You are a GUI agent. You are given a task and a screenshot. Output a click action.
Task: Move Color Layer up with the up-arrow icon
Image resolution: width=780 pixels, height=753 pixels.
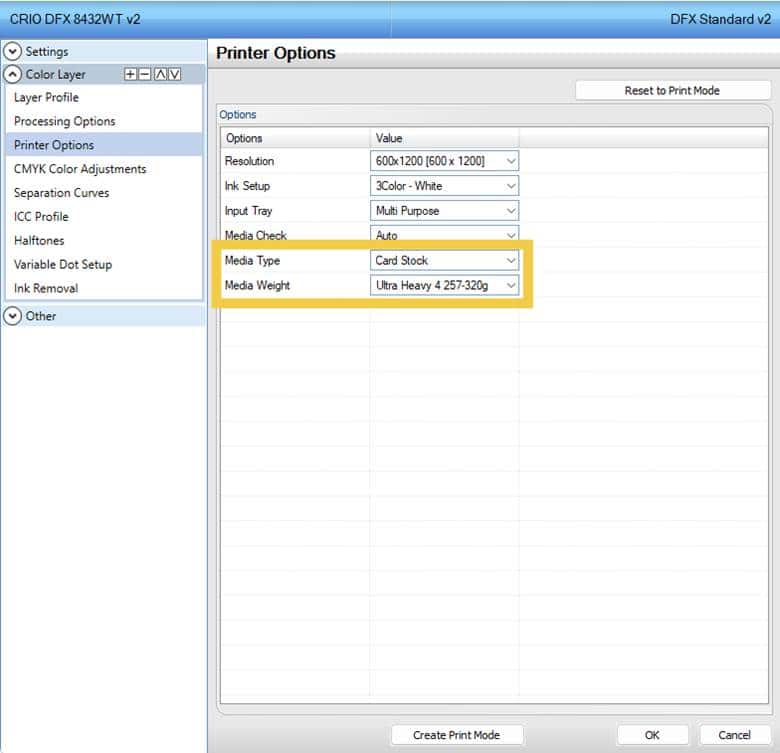159,75
